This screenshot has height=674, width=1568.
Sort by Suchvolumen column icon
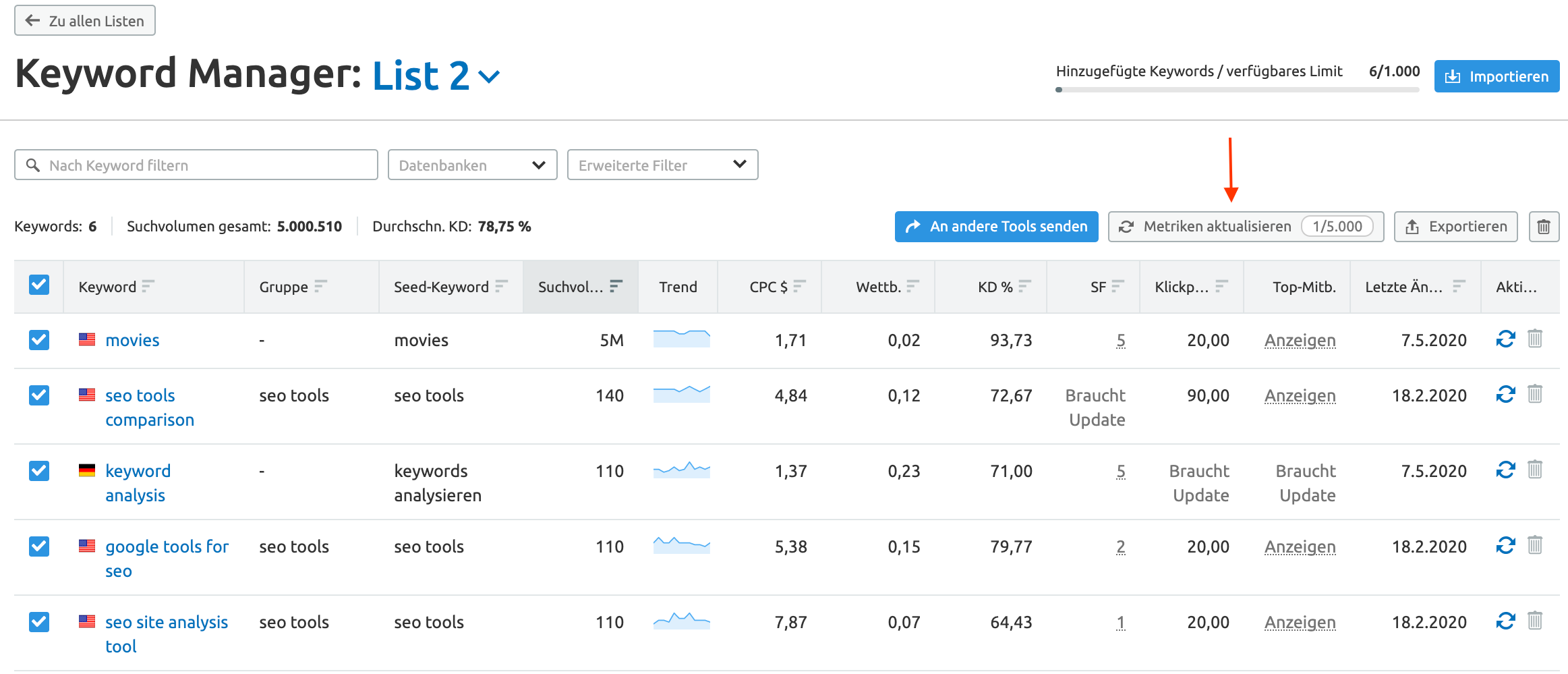click(x=616, y=287)
